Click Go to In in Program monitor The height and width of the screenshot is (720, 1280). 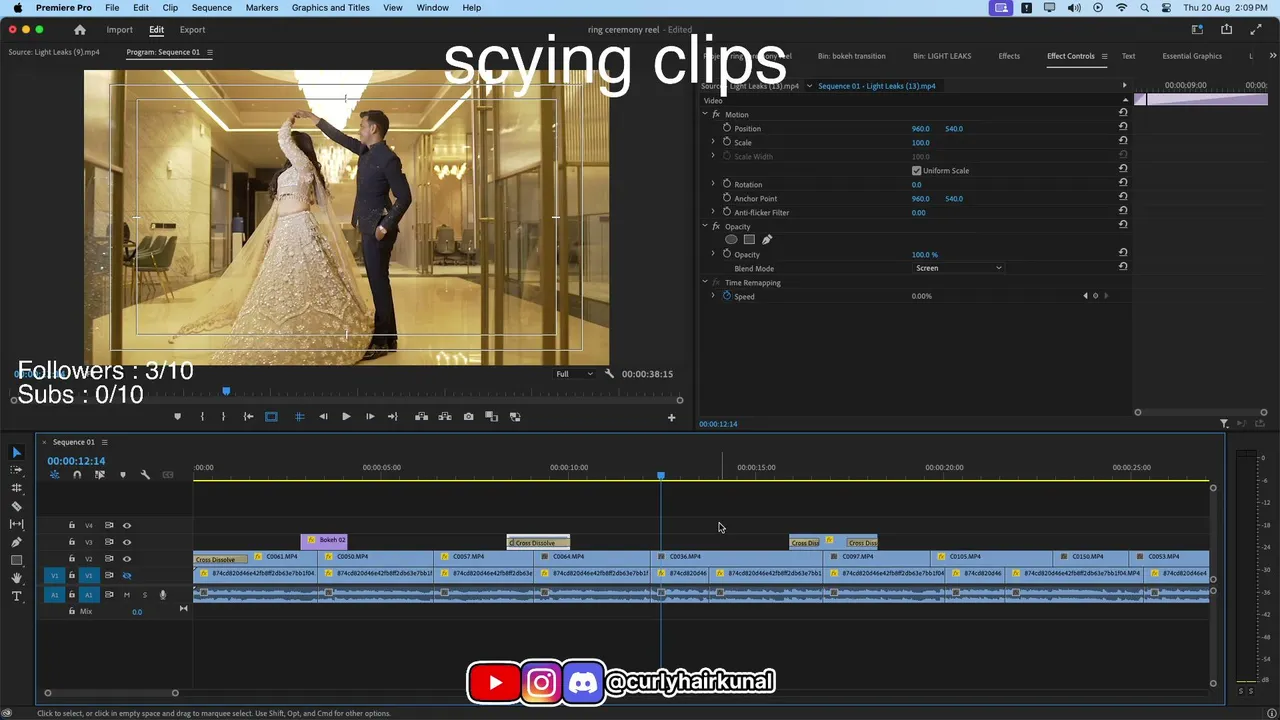[248, 417]
